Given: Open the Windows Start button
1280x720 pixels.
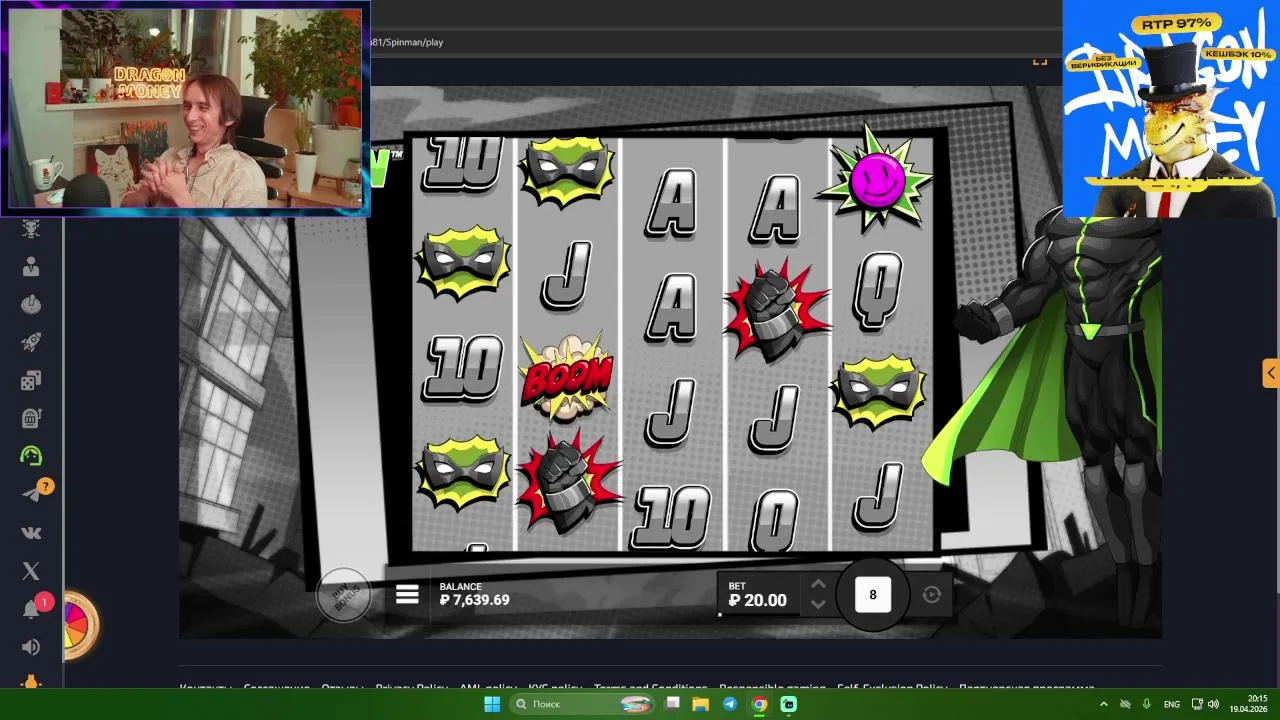Looking at the screenshot, I should tap(492, 704).
